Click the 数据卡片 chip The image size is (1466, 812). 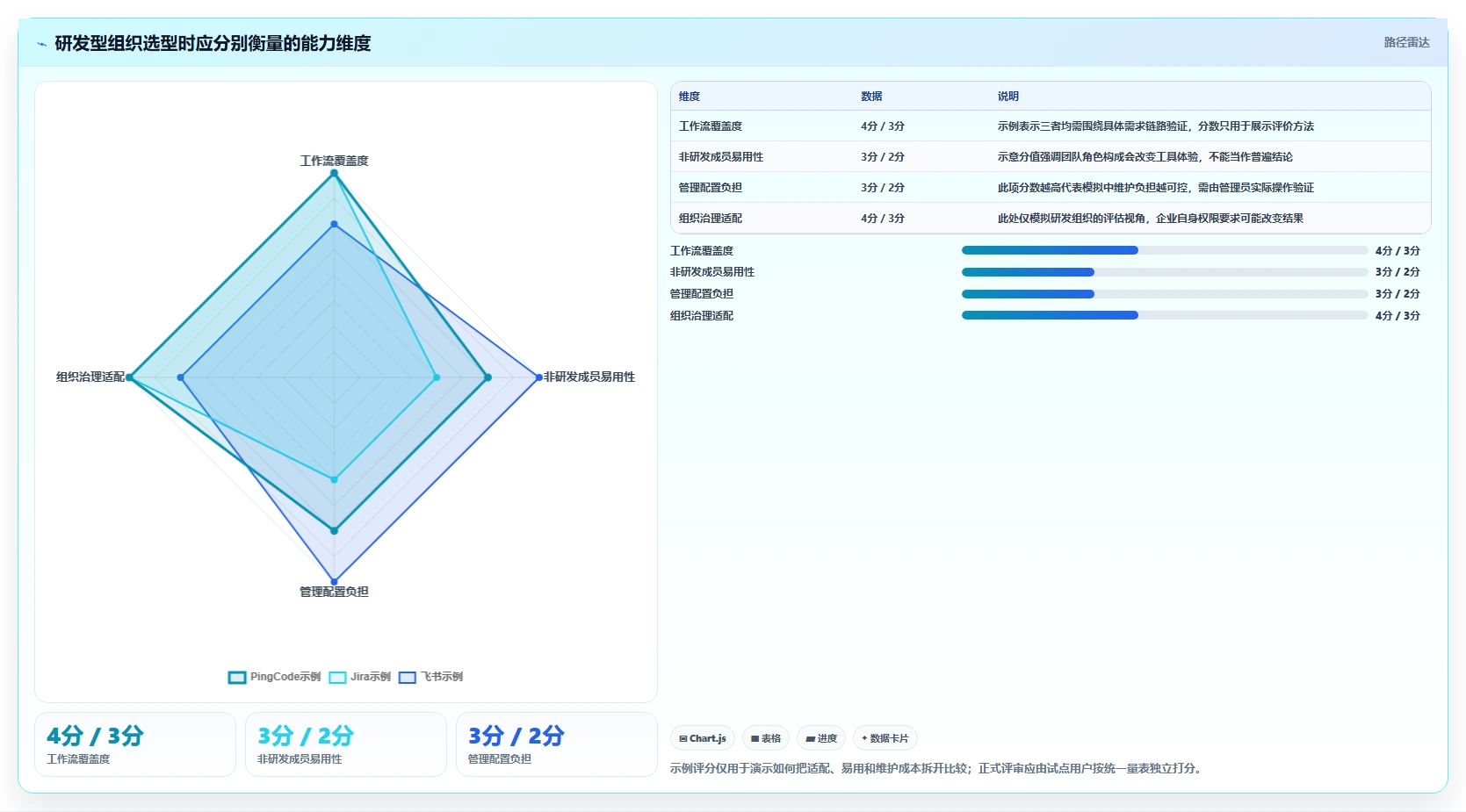pyautogui.click(x=885, y=738)
